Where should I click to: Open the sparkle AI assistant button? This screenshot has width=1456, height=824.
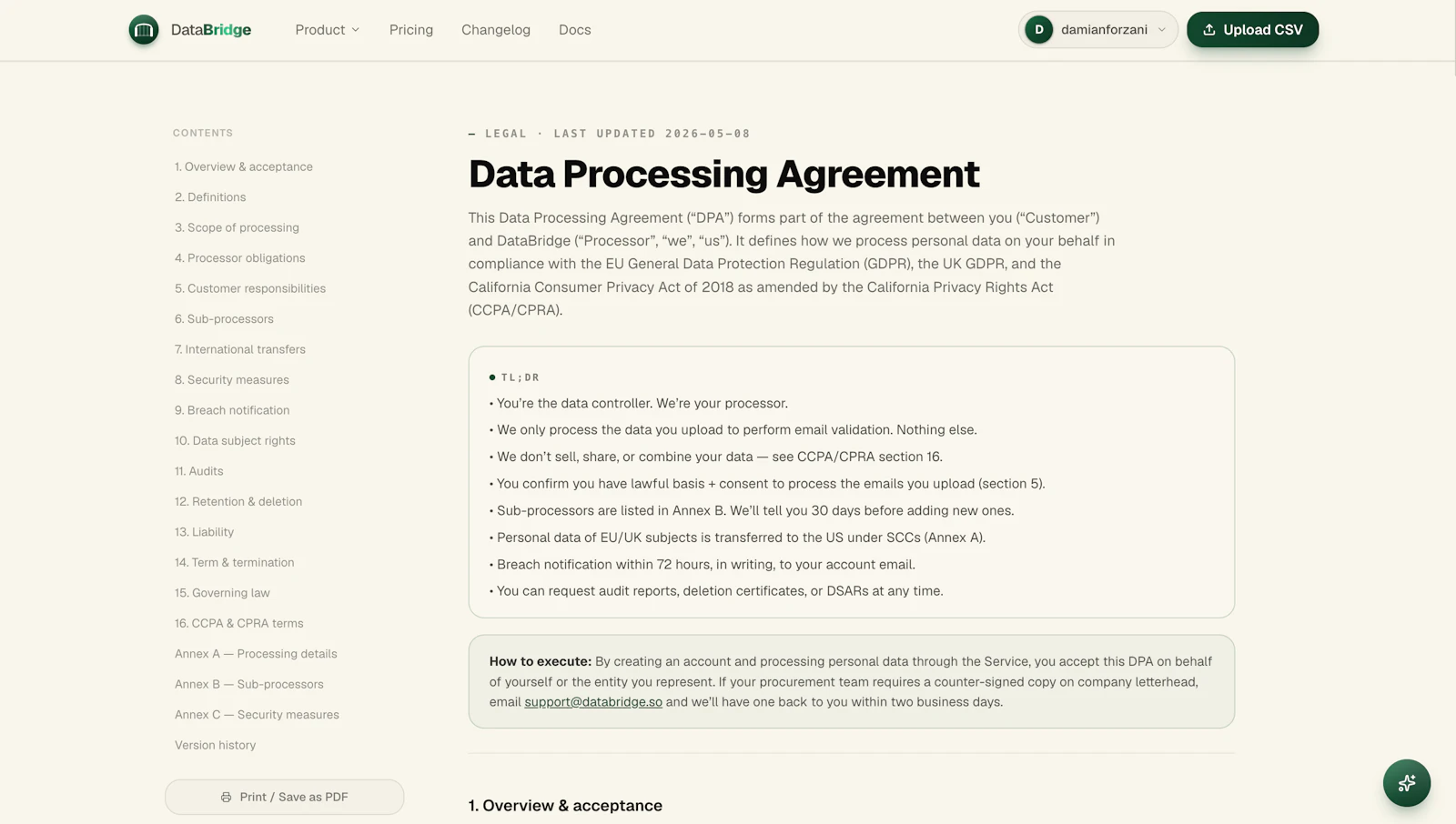click(x=1407, y=783)
